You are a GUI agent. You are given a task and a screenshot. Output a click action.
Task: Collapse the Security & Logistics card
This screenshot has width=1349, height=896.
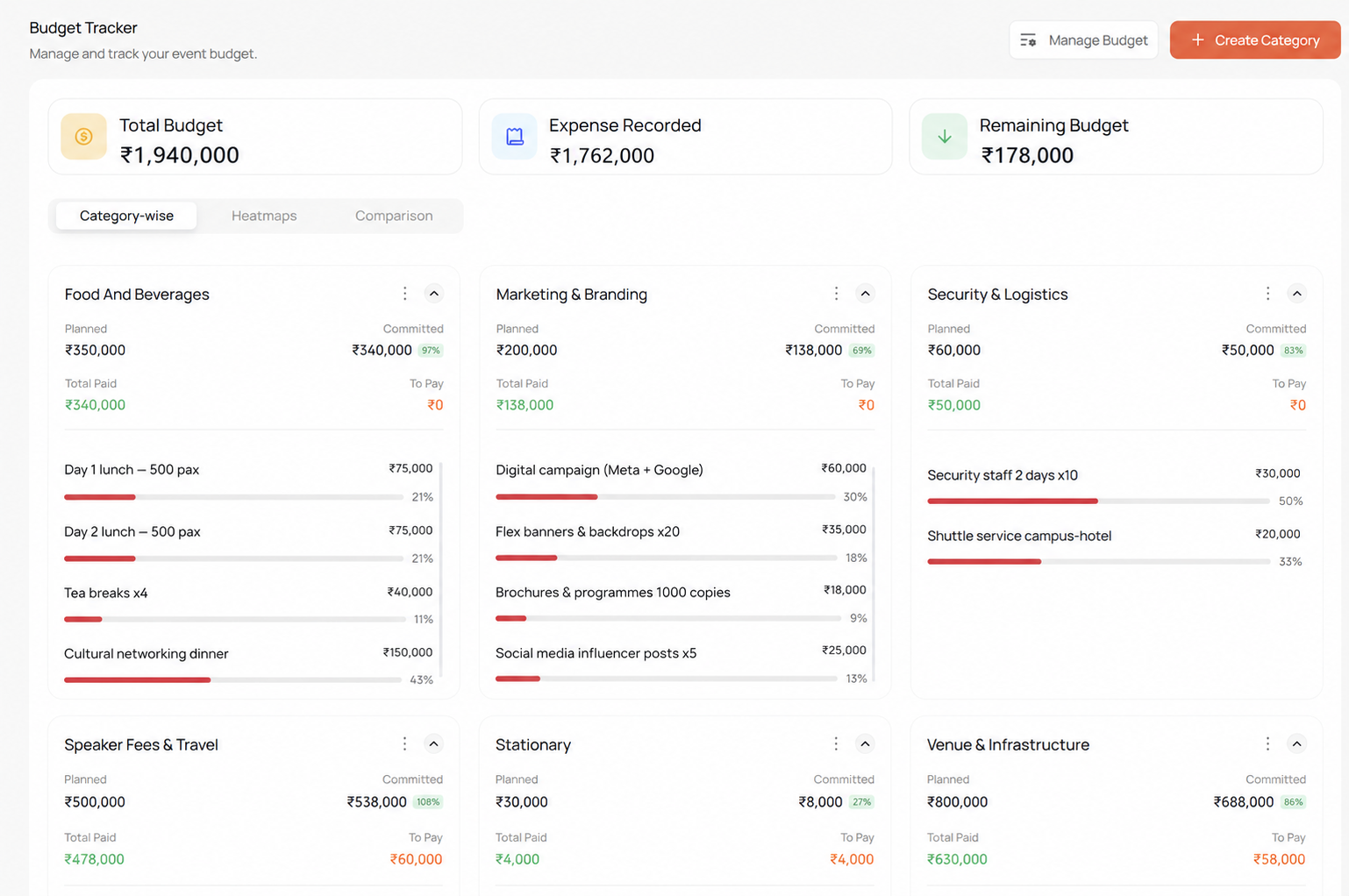pyautogui.click(x=1296, y=294)
